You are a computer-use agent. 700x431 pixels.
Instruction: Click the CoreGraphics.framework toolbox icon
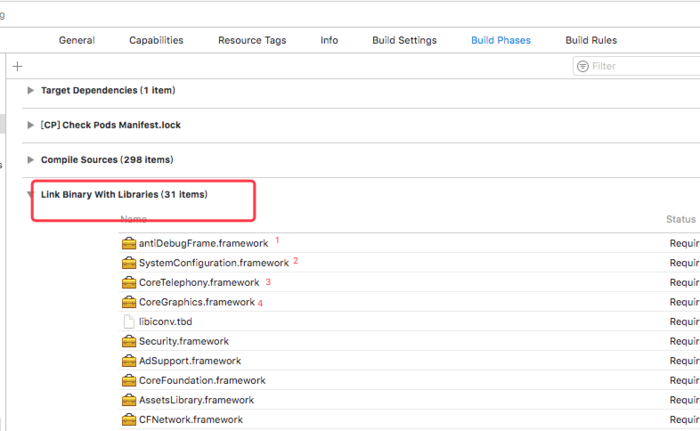pyautogui.click(x=128, y=302)
